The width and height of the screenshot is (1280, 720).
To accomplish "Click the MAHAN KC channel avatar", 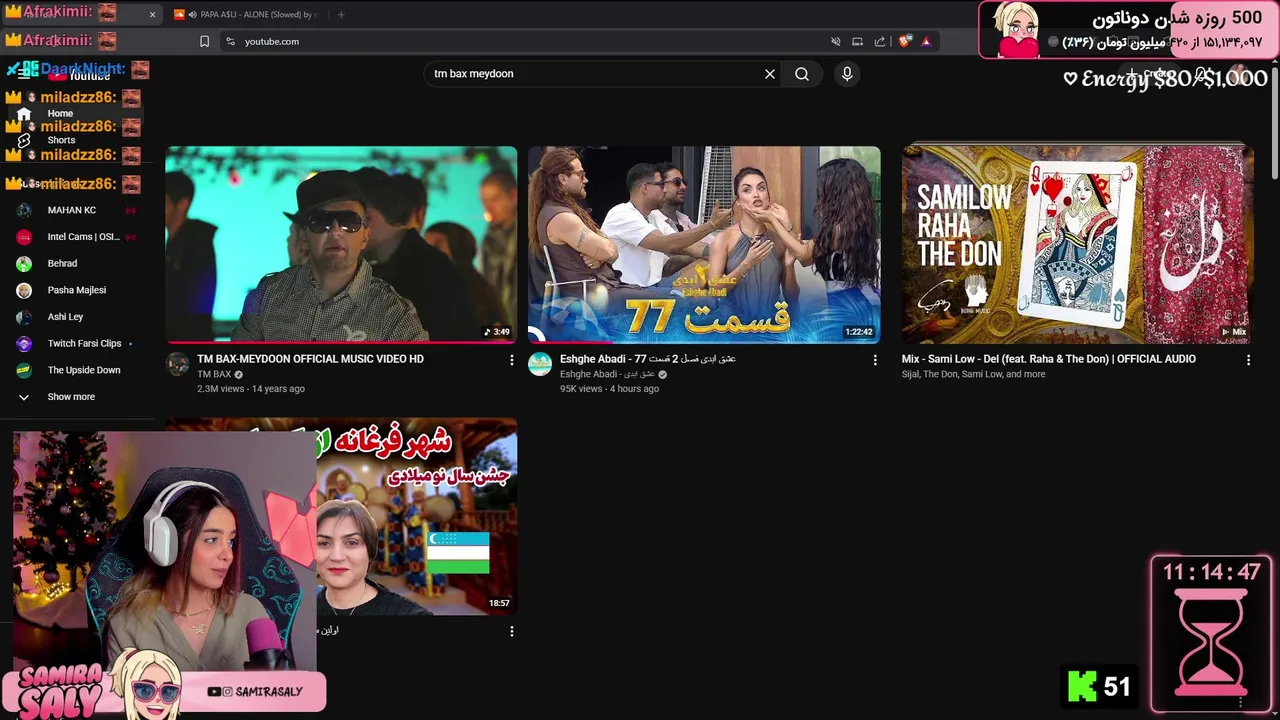I will pos(24,210).
